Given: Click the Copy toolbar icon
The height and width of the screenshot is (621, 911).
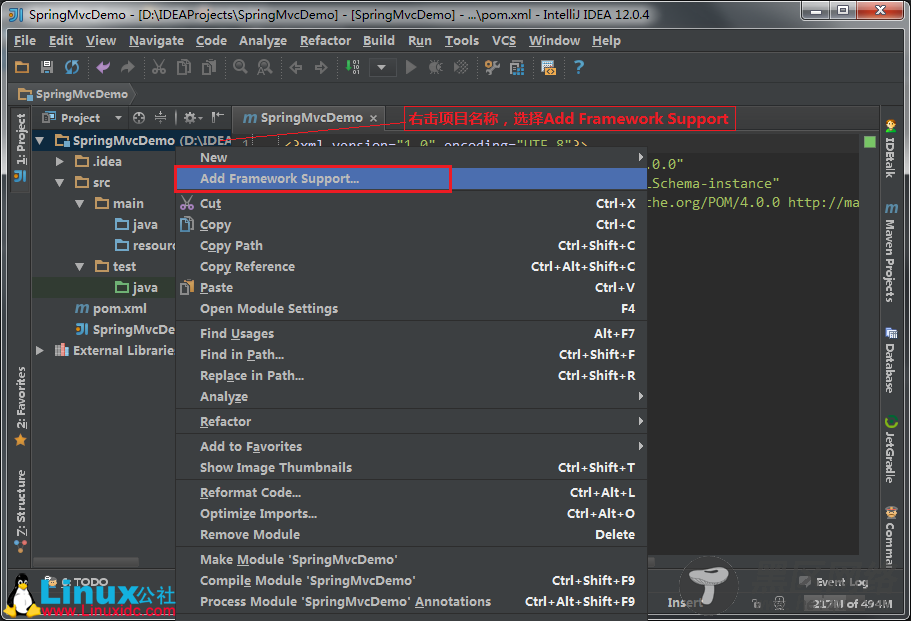Looking at the screenshot, I should (184, 67).
